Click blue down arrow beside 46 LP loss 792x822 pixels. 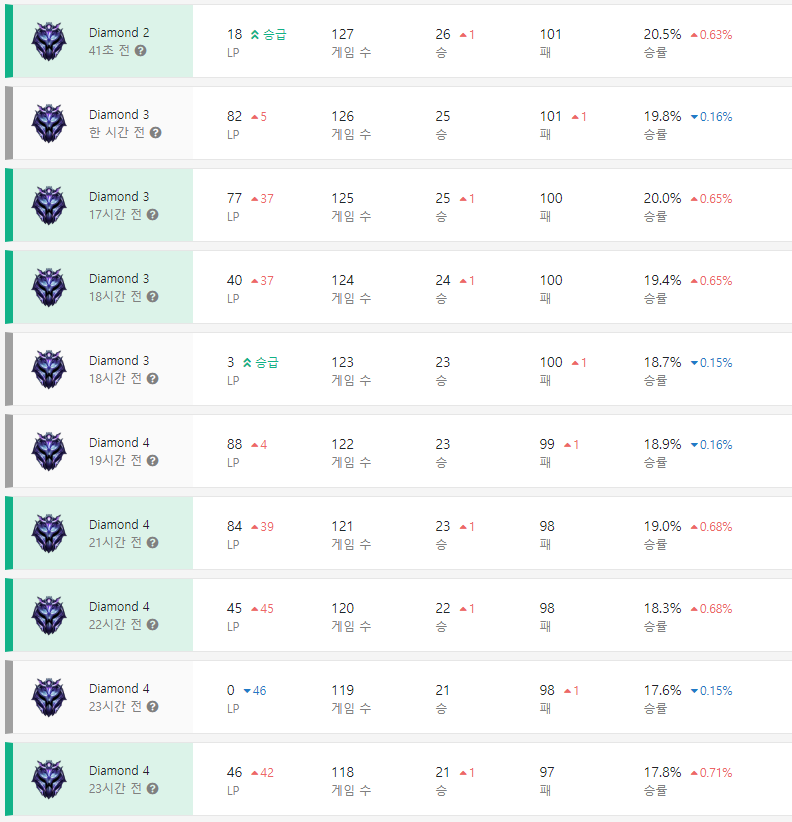click(x=247, y=691)
